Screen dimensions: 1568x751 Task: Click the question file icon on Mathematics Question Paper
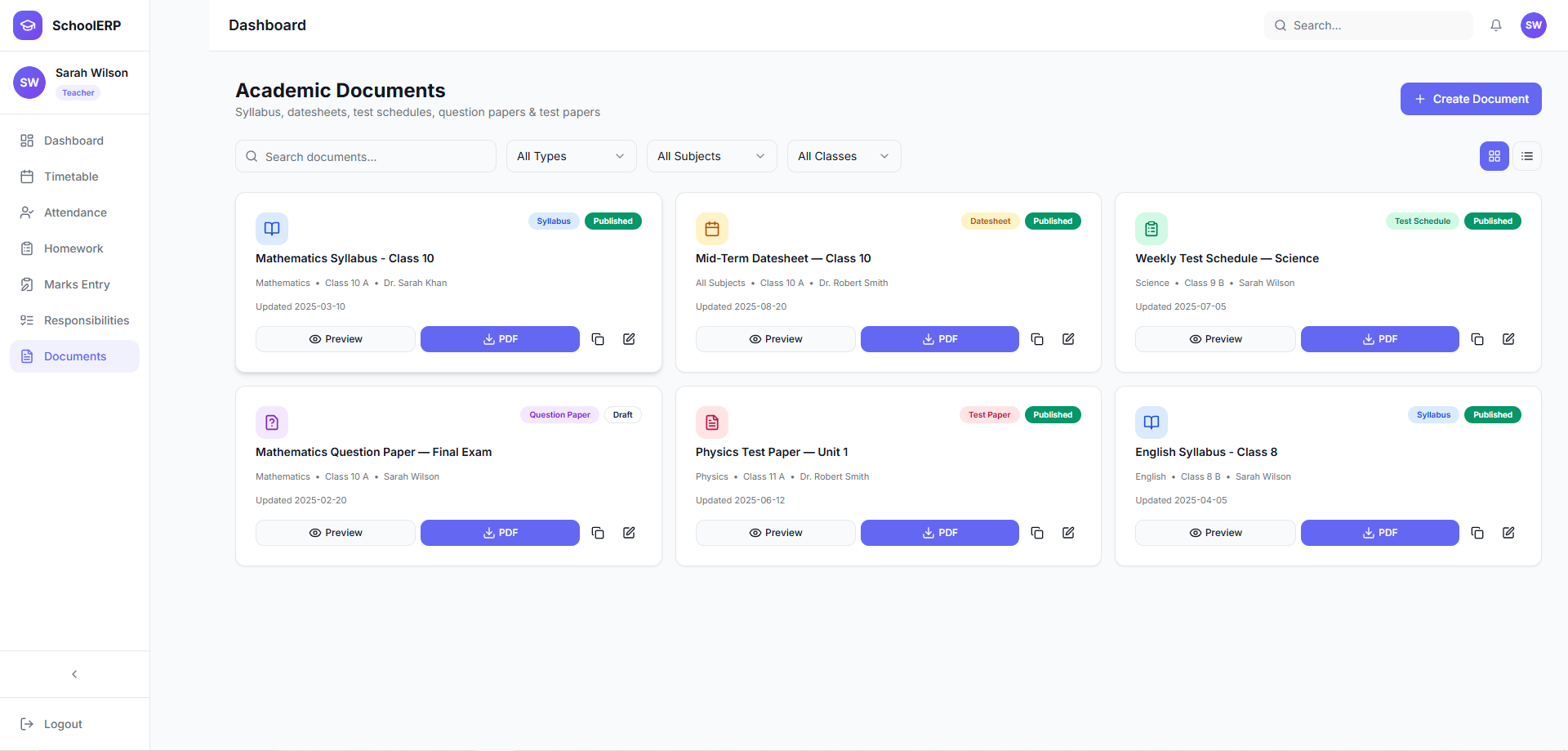tap(272, 422)
